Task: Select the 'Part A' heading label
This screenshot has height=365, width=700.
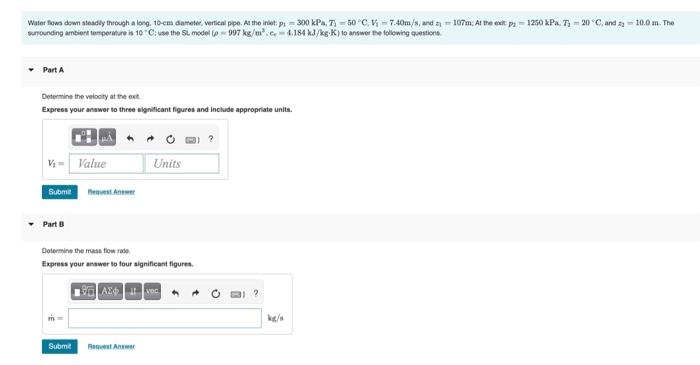Action: pyautogui.click(x=53, y=70)
